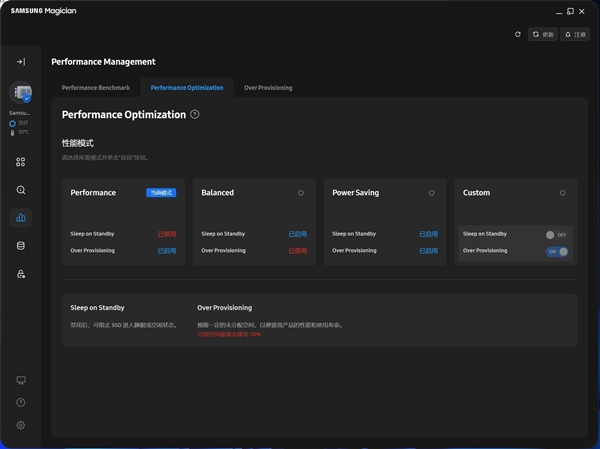Restore the Samsung Magician window size
Image resolution: width=600 pixels, height=449 pixels.
pos(570,11)
